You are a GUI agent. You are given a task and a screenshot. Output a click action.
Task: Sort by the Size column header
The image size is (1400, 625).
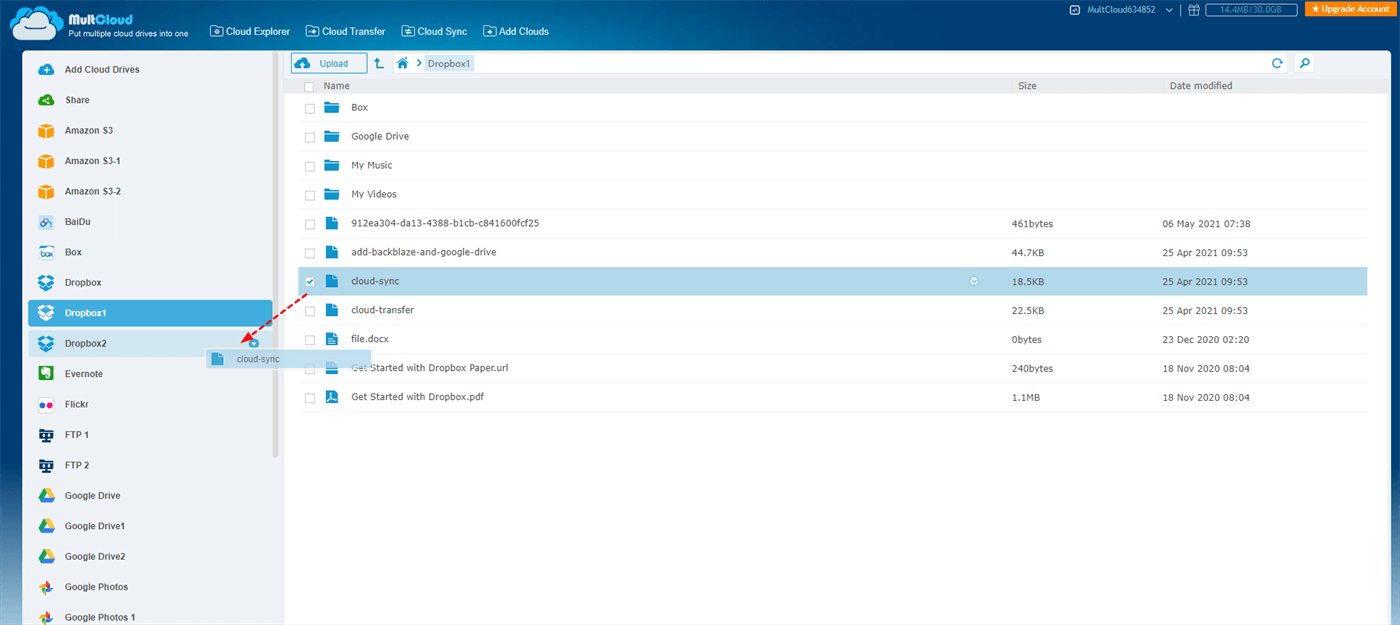click(1027, 86)
